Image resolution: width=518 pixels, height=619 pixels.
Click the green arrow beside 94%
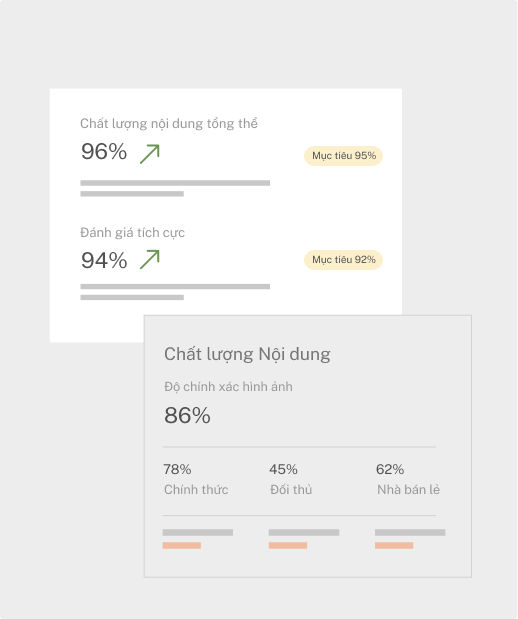(x=150, y=259)
